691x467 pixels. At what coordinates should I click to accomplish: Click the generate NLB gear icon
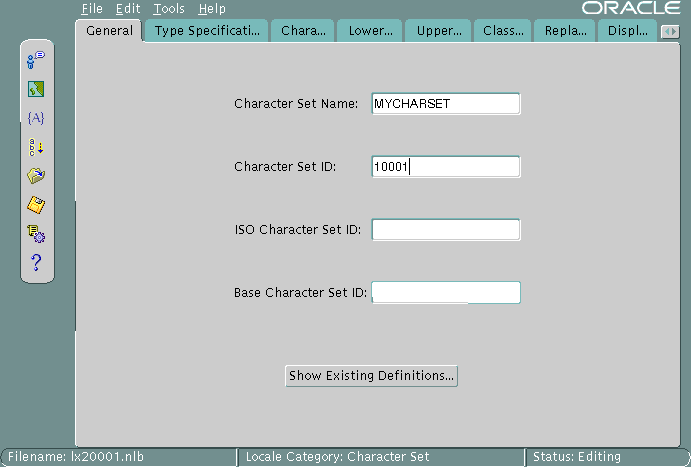tap(36, 234)
